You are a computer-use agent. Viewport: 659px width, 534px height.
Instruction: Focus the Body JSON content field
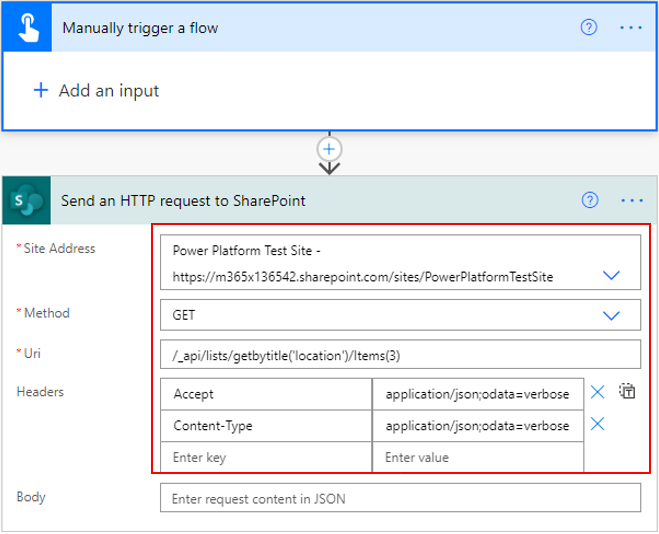click(x=400, y=498)
